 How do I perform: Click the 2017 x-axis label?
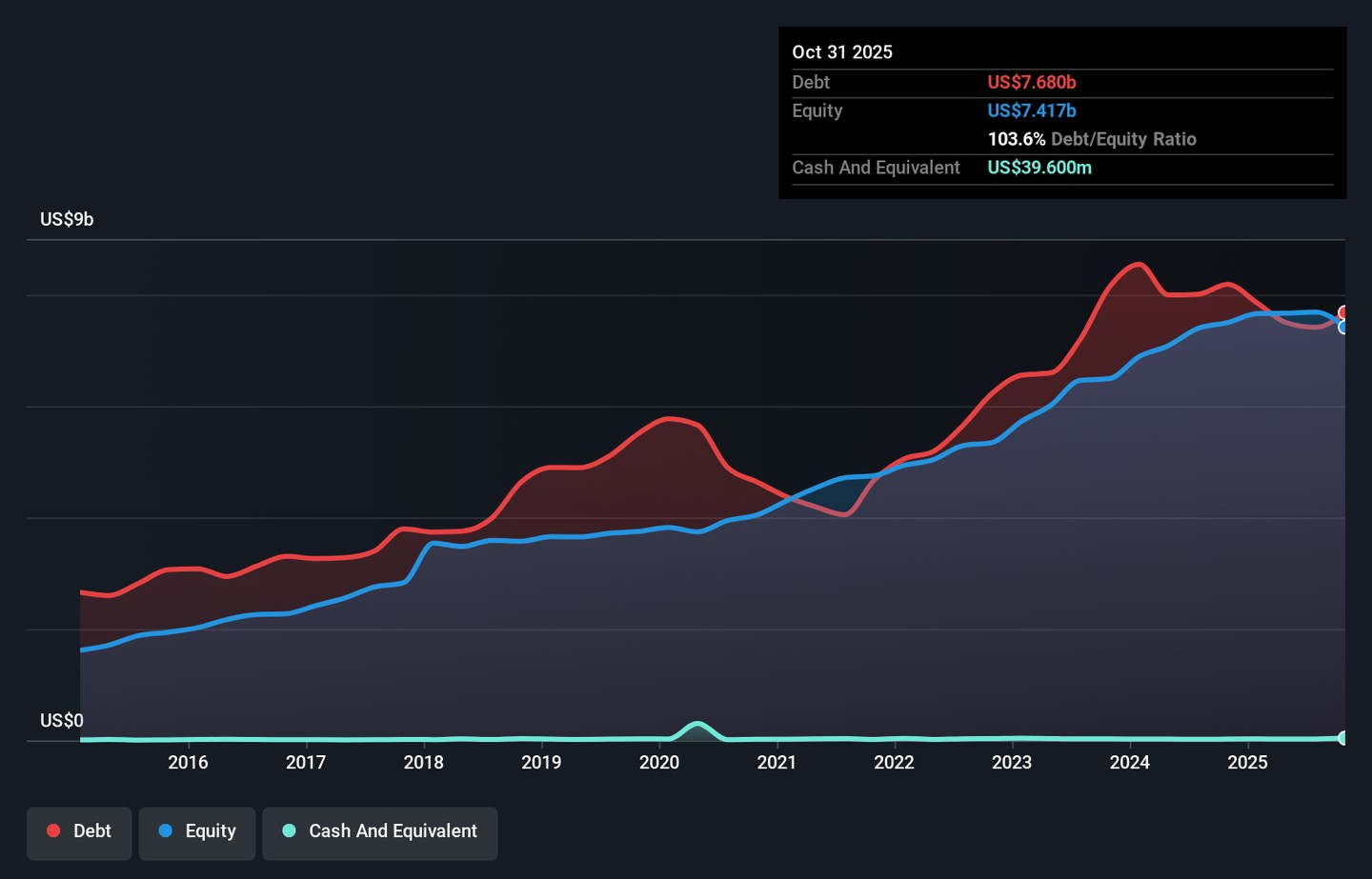[306, 762]
